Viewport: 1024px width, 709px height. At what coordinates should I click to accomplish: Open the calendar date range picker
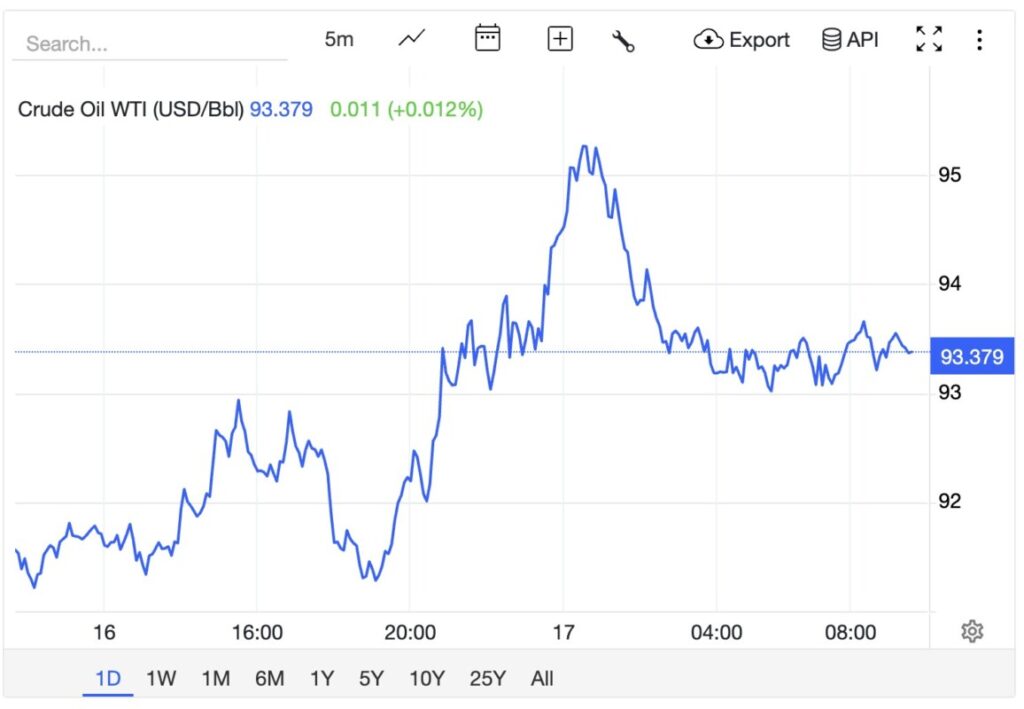(x=487, y=39)
